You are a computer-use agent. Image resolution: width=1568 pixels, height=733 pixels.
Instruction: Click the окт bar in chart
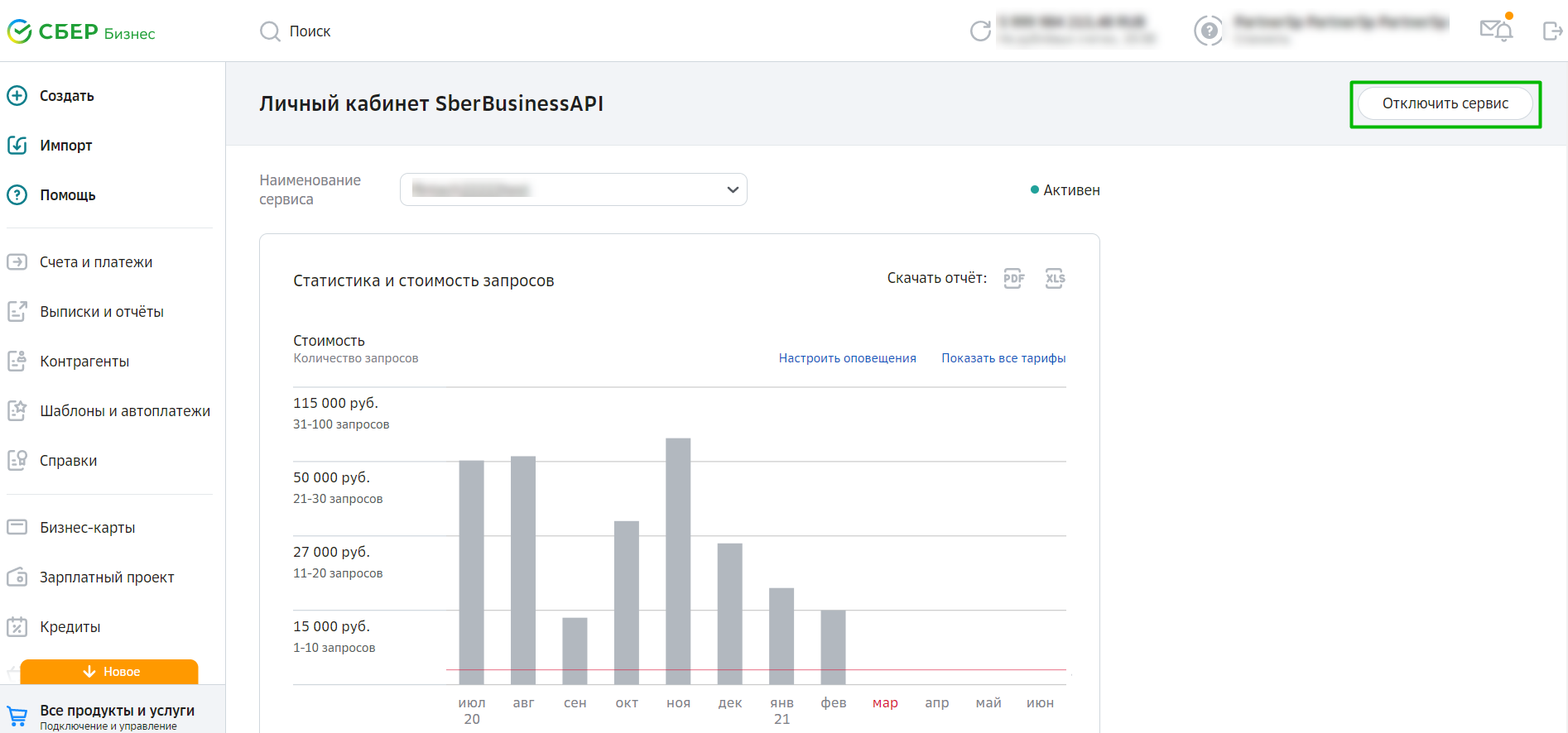click(627, 602)
